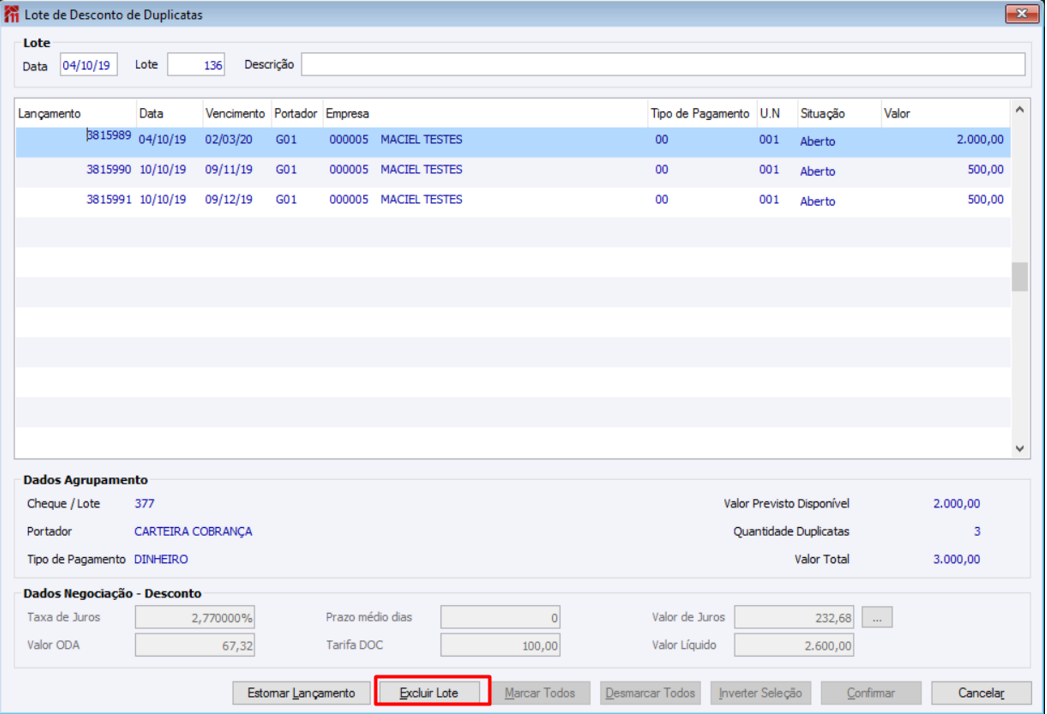Click the Vencimento column header
This screenshot has height=714, width=1047.
[237, 114]
